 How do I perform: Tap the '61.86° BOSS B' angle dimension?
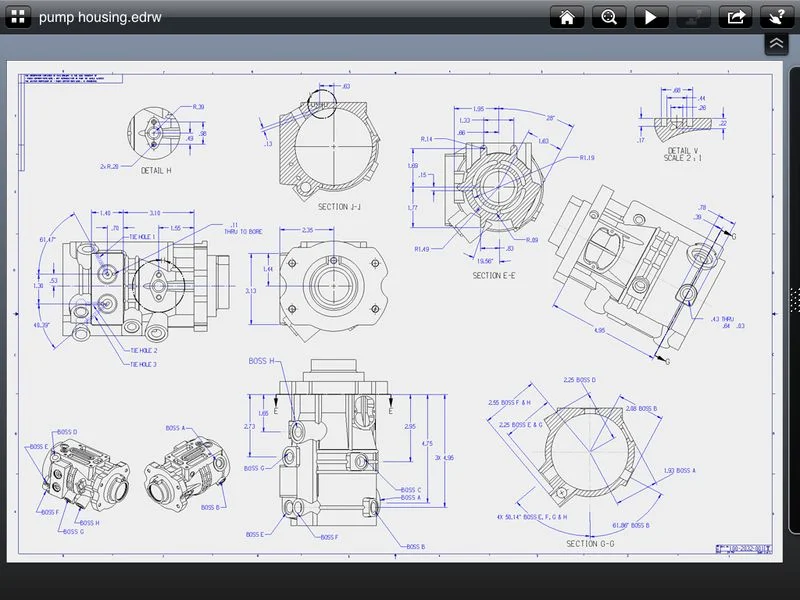point(631,525)
